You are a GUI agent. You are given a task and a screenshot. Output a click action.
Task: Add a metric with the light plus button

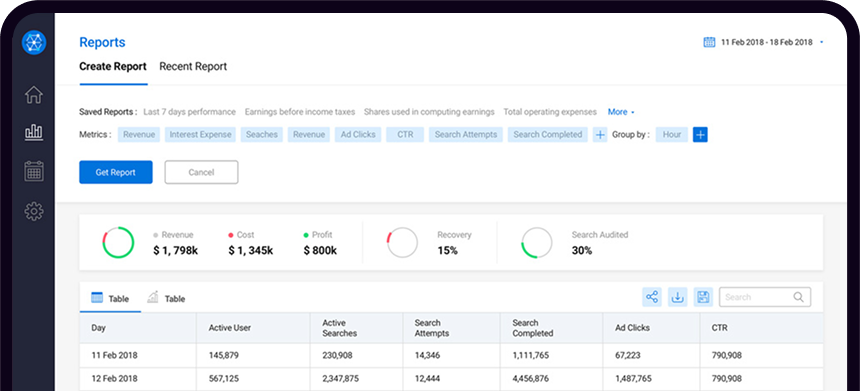[600, 135]
